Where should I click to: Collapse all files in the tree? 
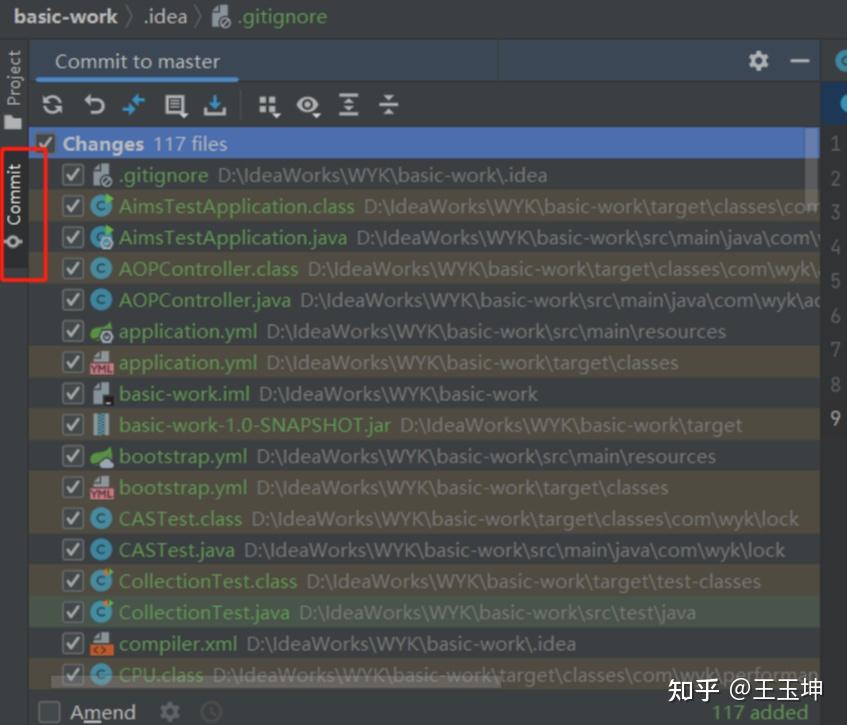388,105
